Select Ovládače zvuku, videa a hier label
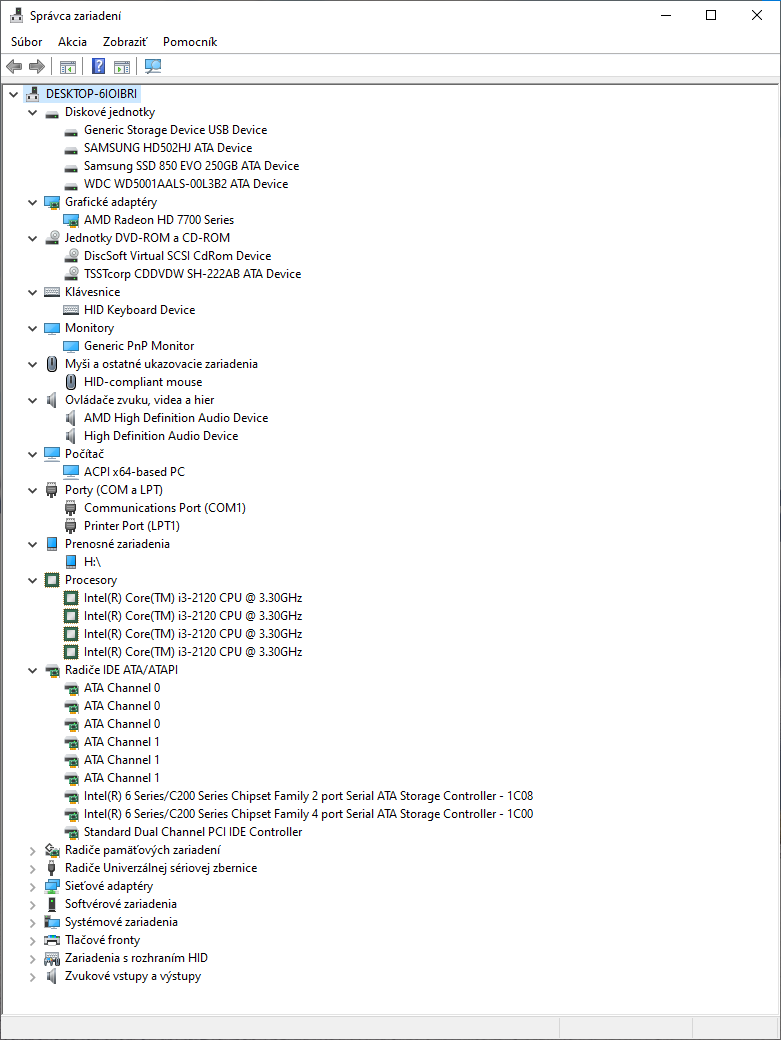This screenshot has height=1040, width=781. coord(139,400)
